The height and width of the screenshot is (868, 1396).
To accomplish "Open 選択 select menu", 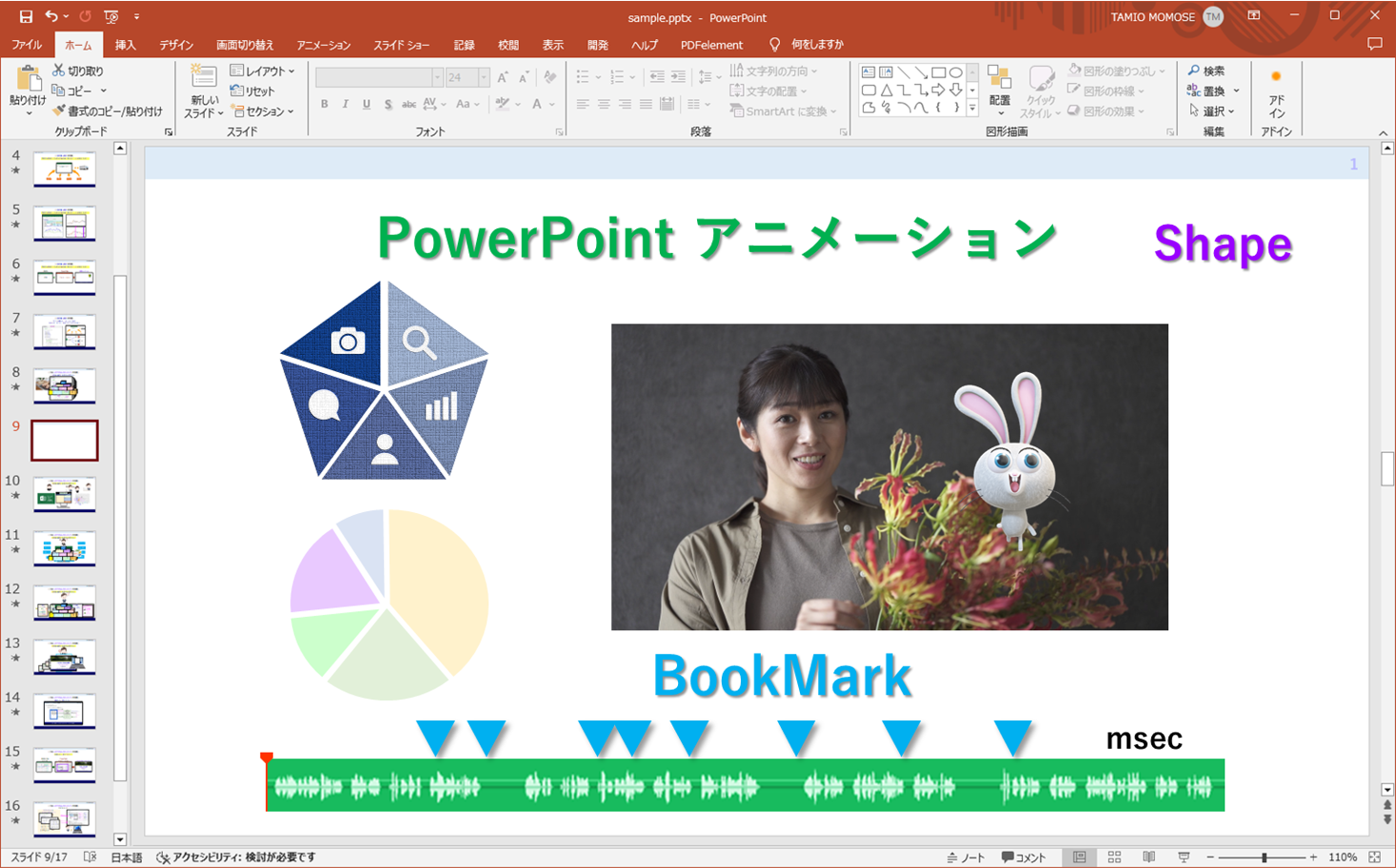I will [x=1210, y=111].
